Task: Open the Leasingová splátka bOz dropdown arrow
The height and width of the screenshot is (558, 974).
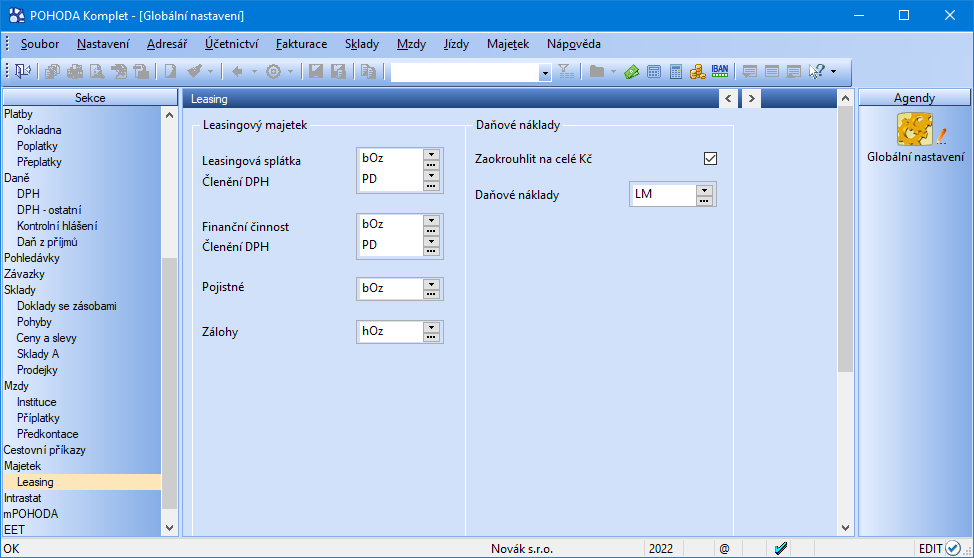Action: tap(431, 155)
